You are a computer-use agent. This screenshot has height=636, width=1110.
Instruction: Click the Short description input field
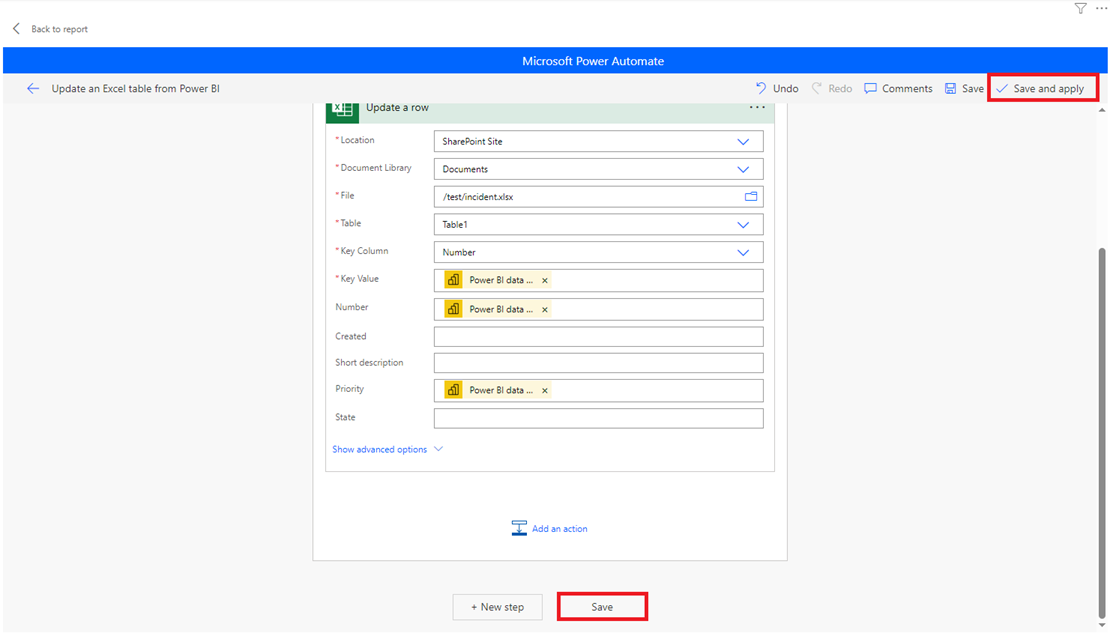598,363
